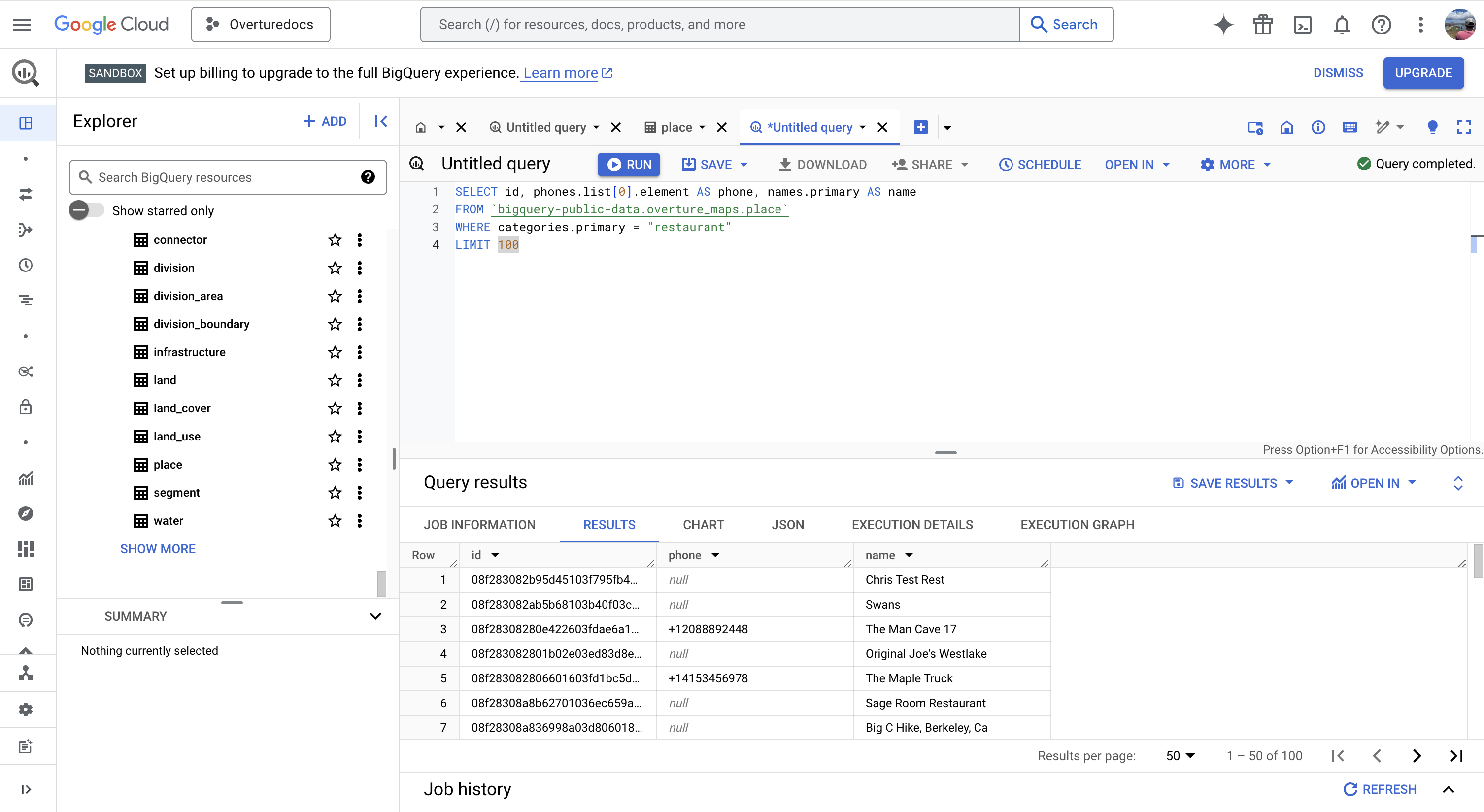This screenshot has height=812, width=1484.
Task: Click the SCHEDULE button
Action: tap(1040, 164)
